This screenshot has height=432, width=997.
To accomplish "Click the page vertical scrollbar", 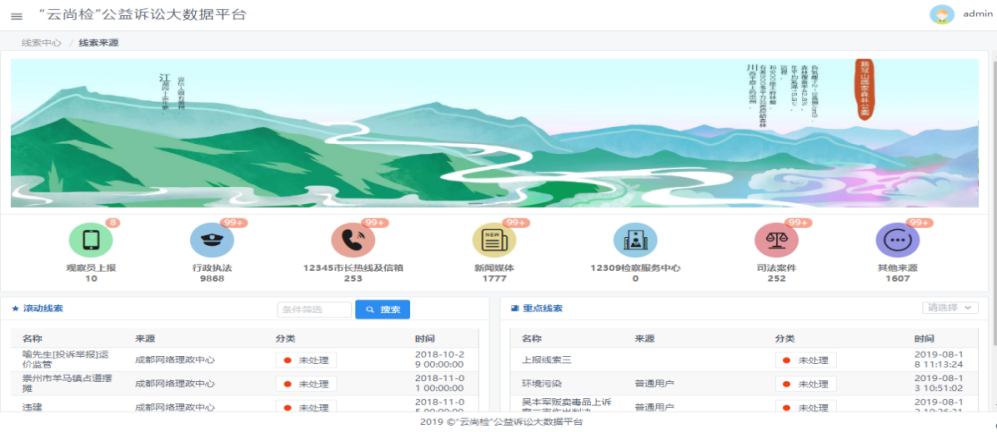I will coord(992,200).
